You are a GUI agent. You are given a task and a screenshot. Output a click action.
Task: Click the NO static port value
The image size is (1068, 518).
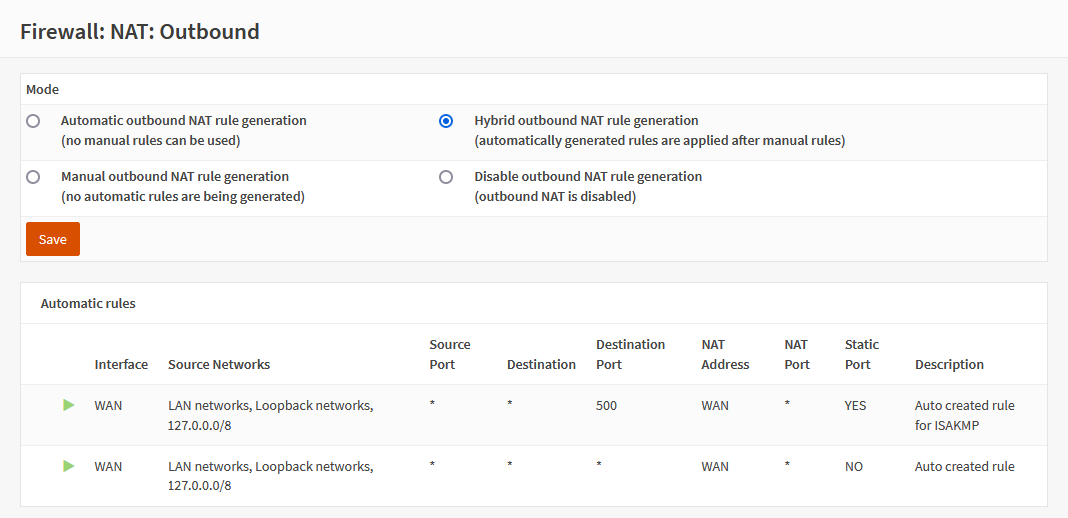point(853,467)
